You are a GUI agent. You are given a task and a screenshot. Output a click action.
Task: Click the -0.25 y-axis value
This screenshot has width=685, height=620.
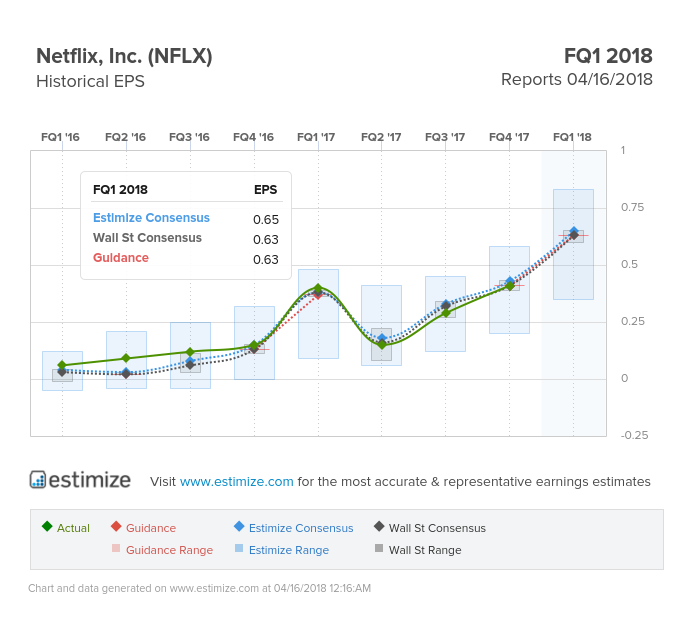click(634, 435)
